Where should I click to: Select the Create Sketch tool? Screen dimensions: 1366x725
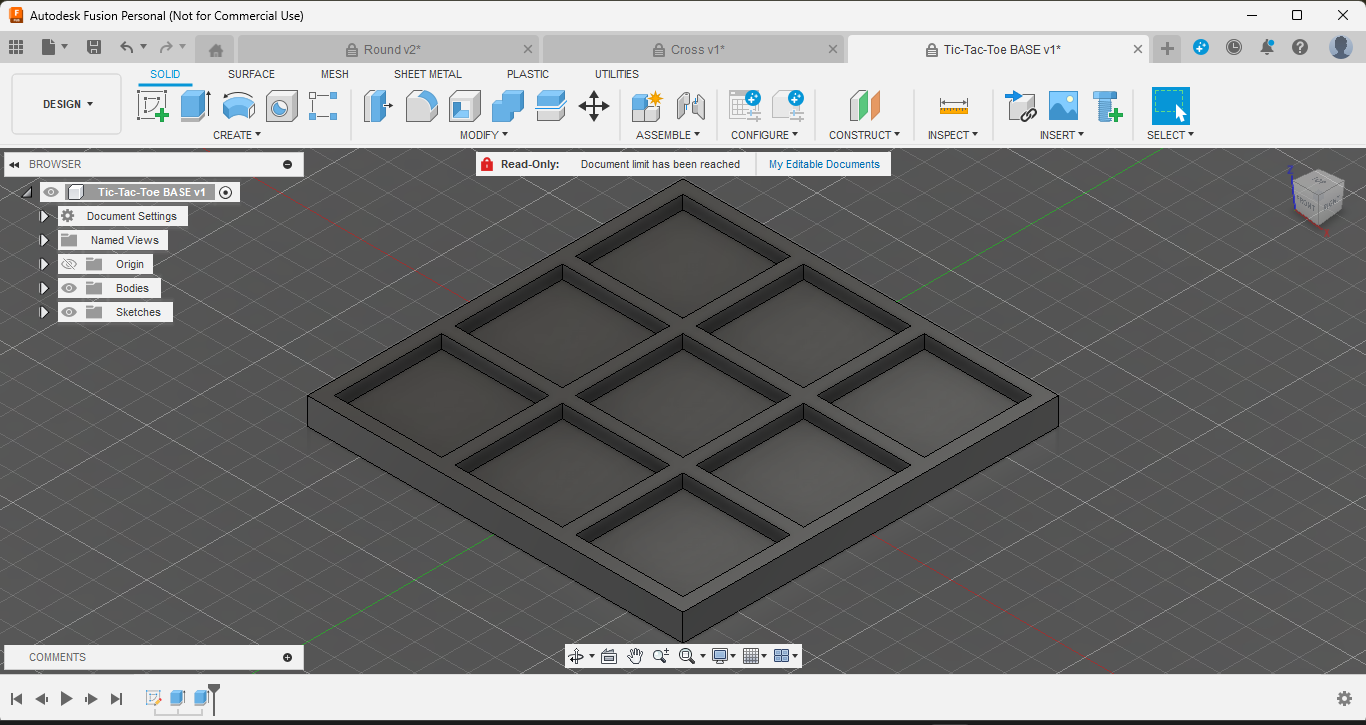(x=153, y=106)
